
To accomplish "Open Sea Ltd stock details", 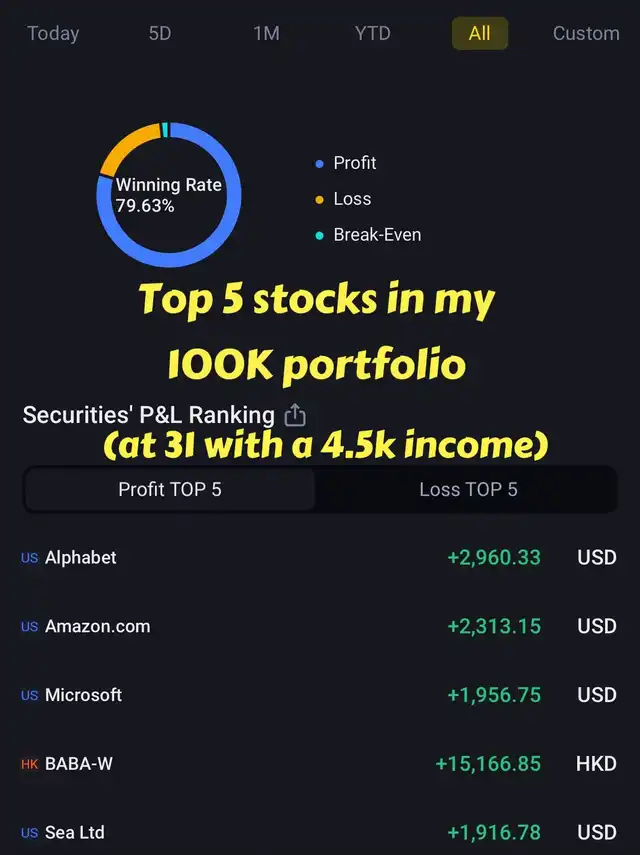I will [320, 832].
